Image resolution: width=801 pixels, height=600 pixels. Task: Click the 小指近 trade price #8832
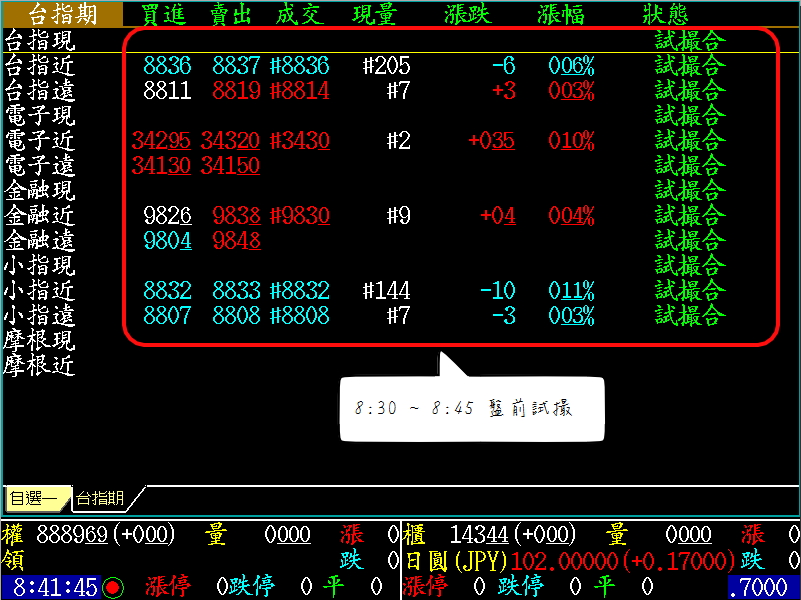pos(300,291)
